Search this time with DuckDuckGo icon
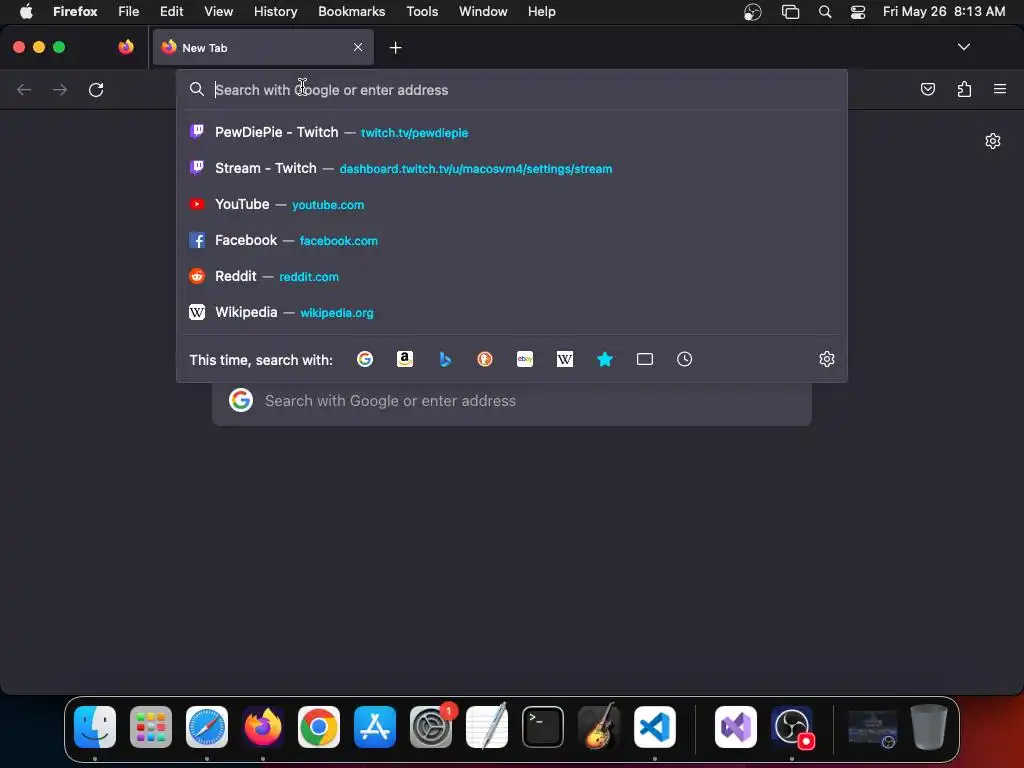 pyautogui.click(x=485, y=359)
